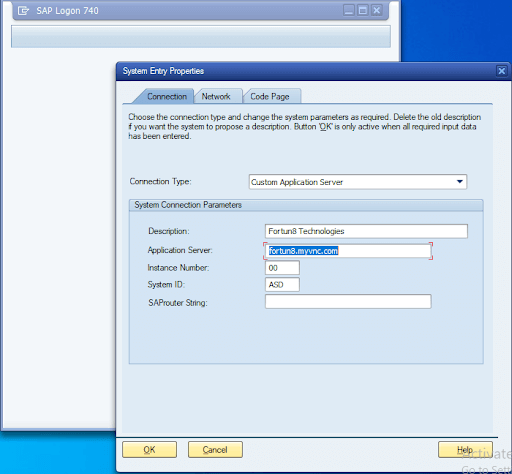Image resolution: width=512 pixels, height=474 pixels.
Task: Expand the Connection Type dropdown arrow
Action: coord(460,182)
